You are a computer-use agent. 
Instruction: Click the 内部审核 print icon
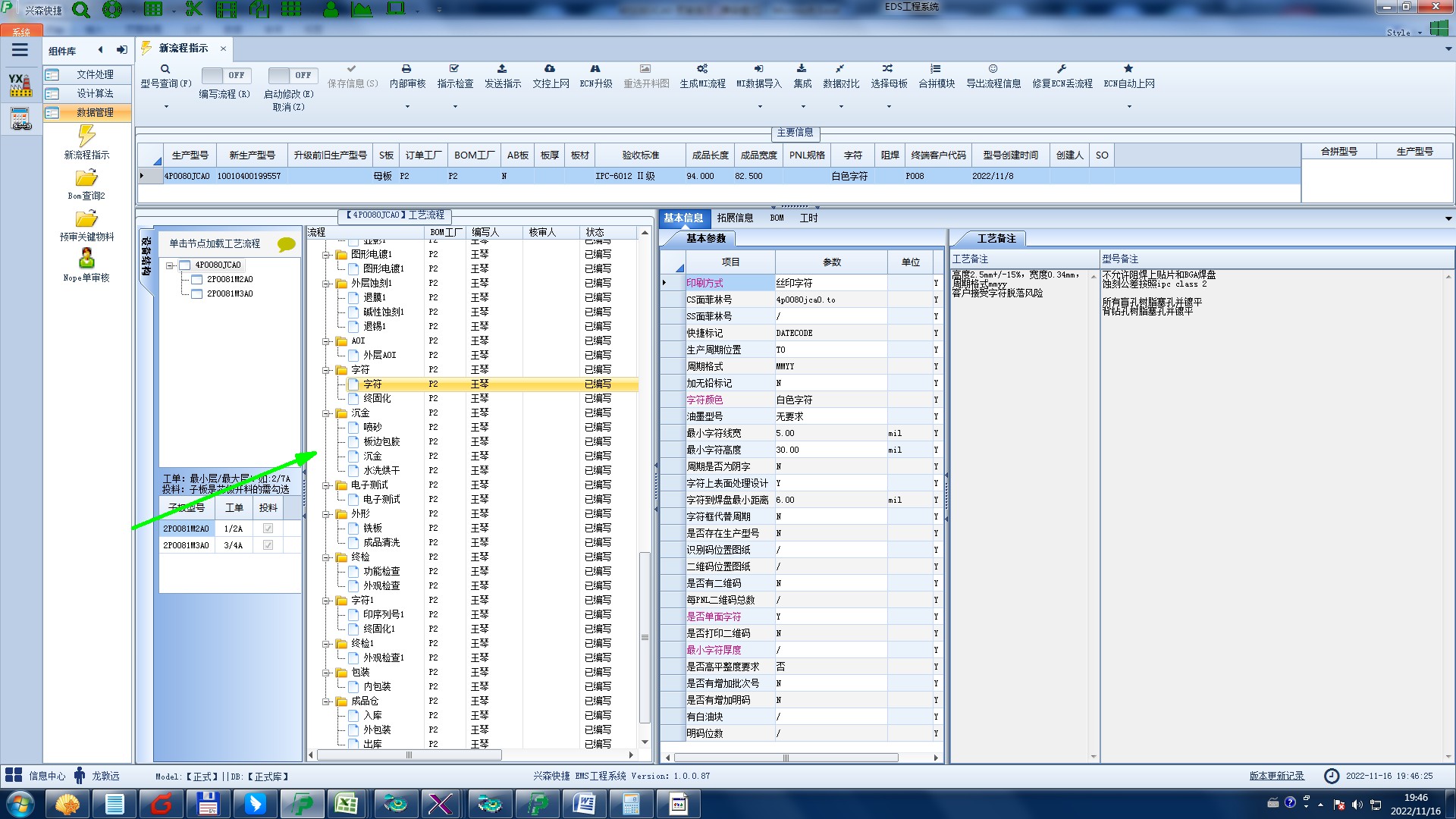coord(406,69)
